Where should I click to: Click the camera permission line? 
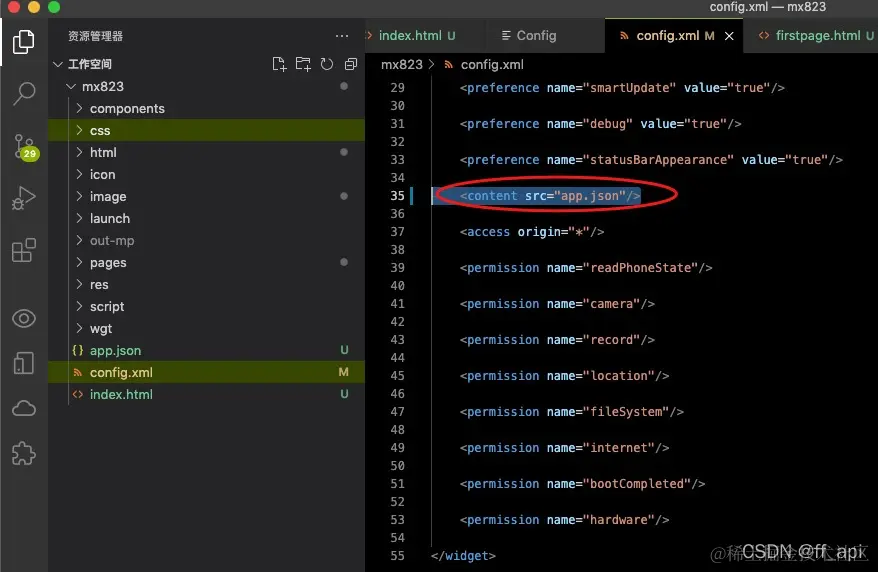coord(557,304)
